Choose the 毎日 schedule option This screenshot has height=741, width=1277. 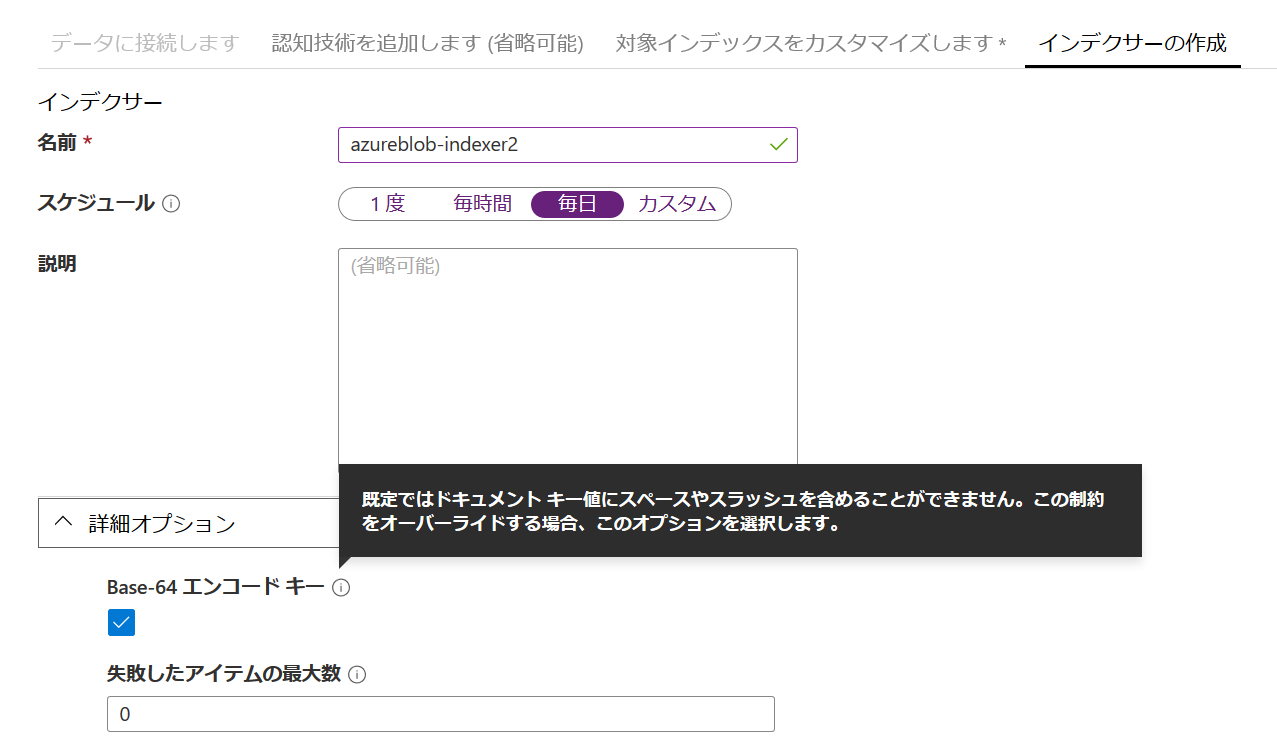pos(577,204)
